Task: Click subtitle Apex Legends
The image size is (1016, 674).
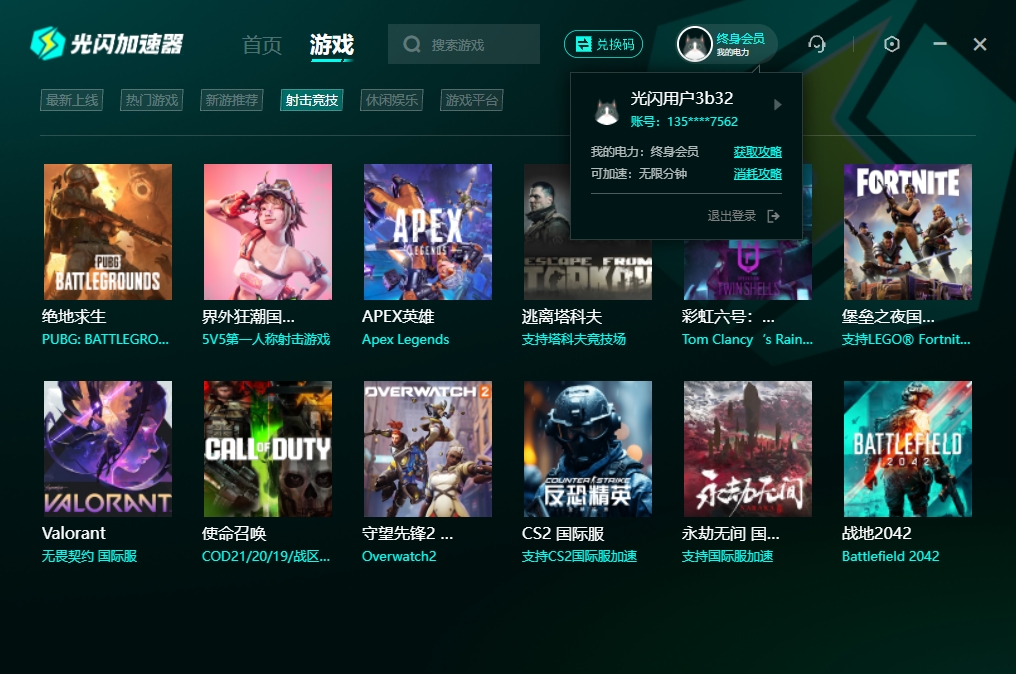Action: pyautogui.click(x=406, y=339)
